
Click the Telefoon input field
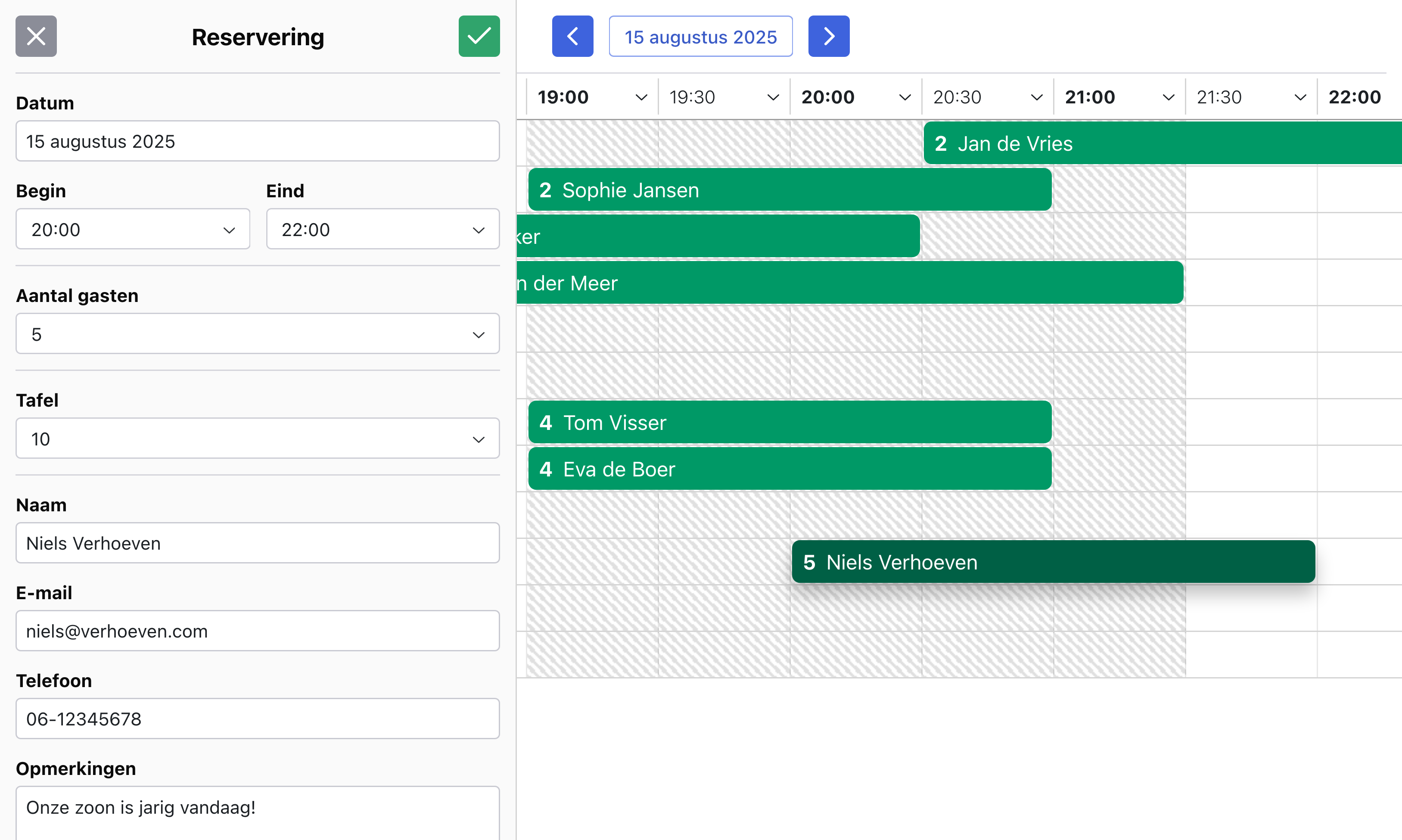257,718
